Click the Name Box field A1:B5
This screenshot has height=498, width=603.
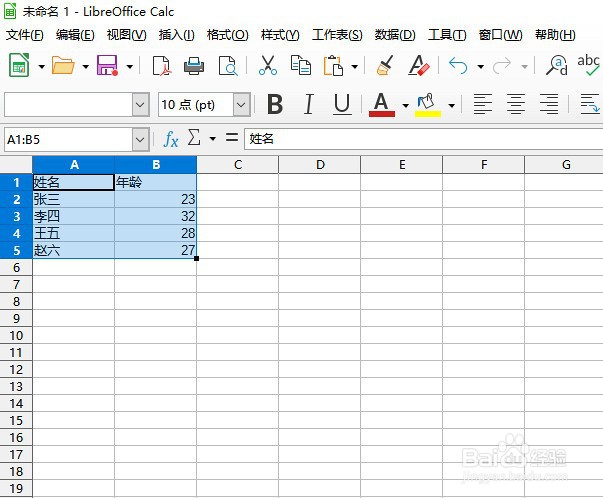coord(68,140)
